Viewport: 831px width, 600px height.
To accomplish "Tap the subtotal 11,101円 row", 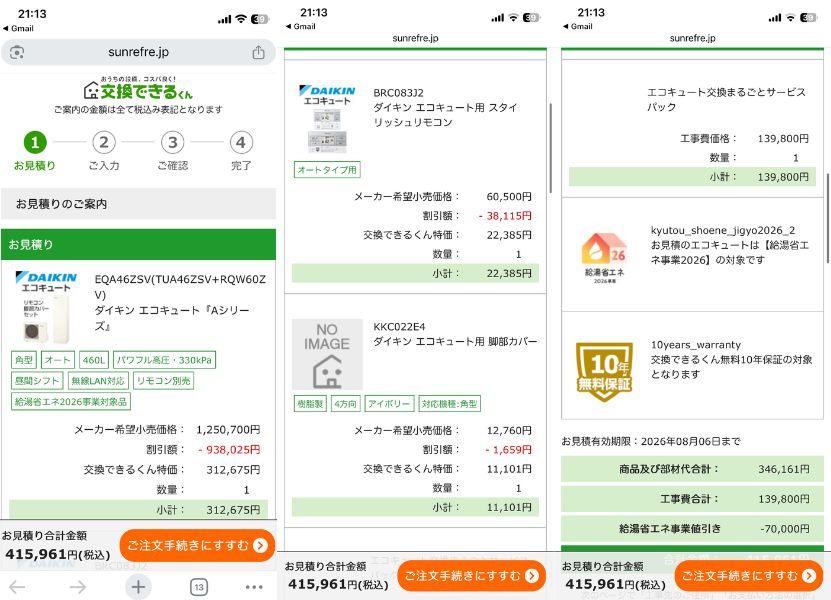I will coord(415,507).
